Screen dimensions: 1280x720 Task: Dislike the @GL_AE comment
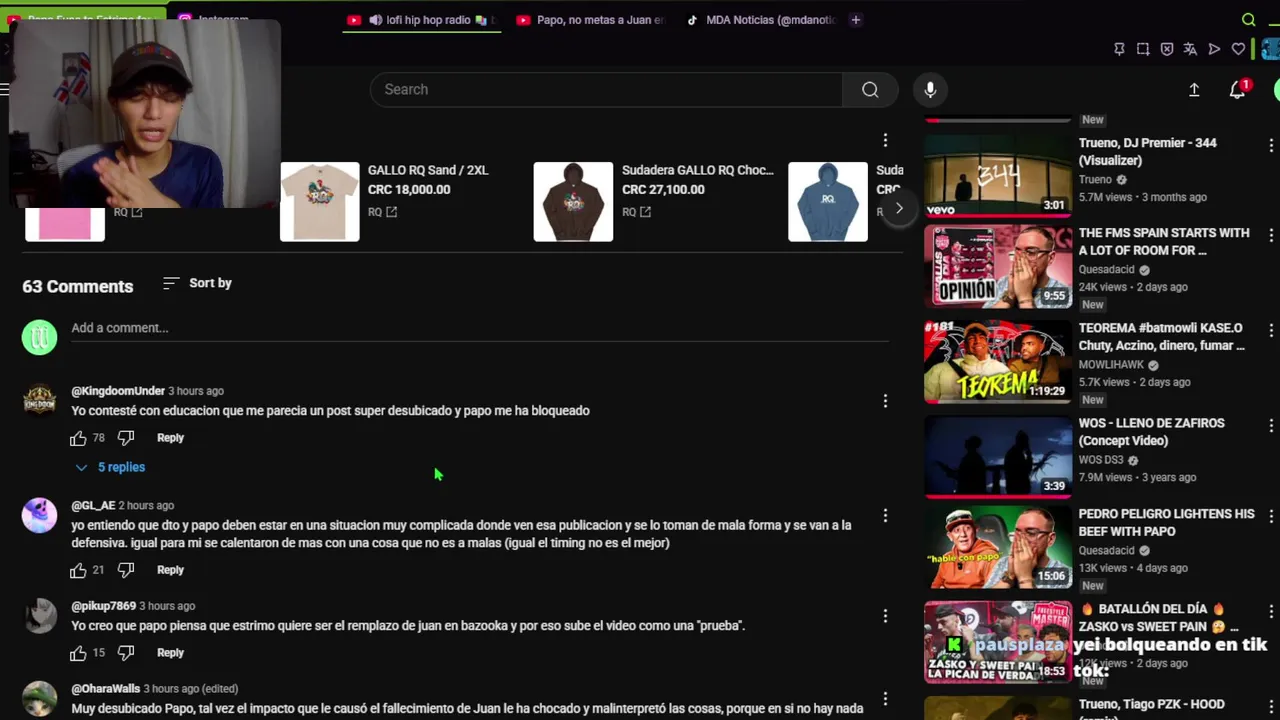point(126,570)
